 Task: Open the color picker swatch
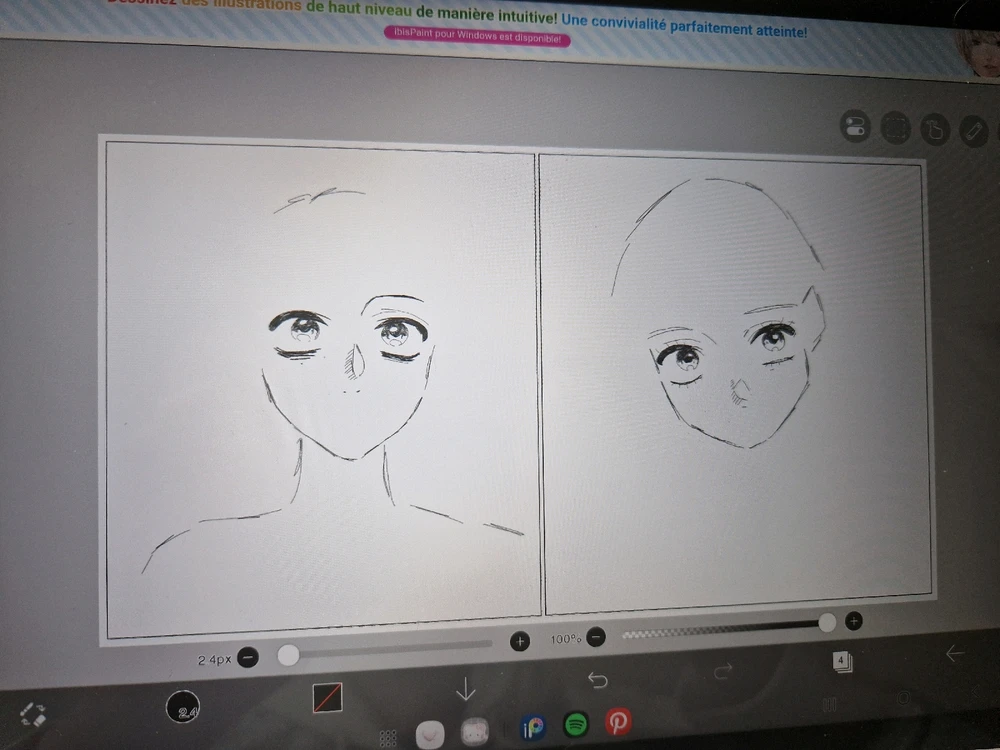point(327,697)
